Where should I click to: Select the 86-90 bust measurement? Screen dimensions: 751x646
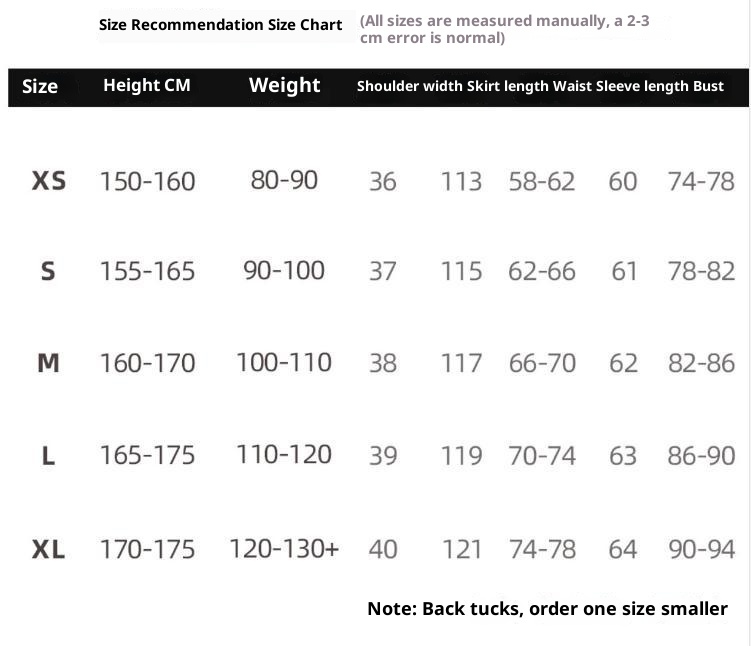[701, 456]
